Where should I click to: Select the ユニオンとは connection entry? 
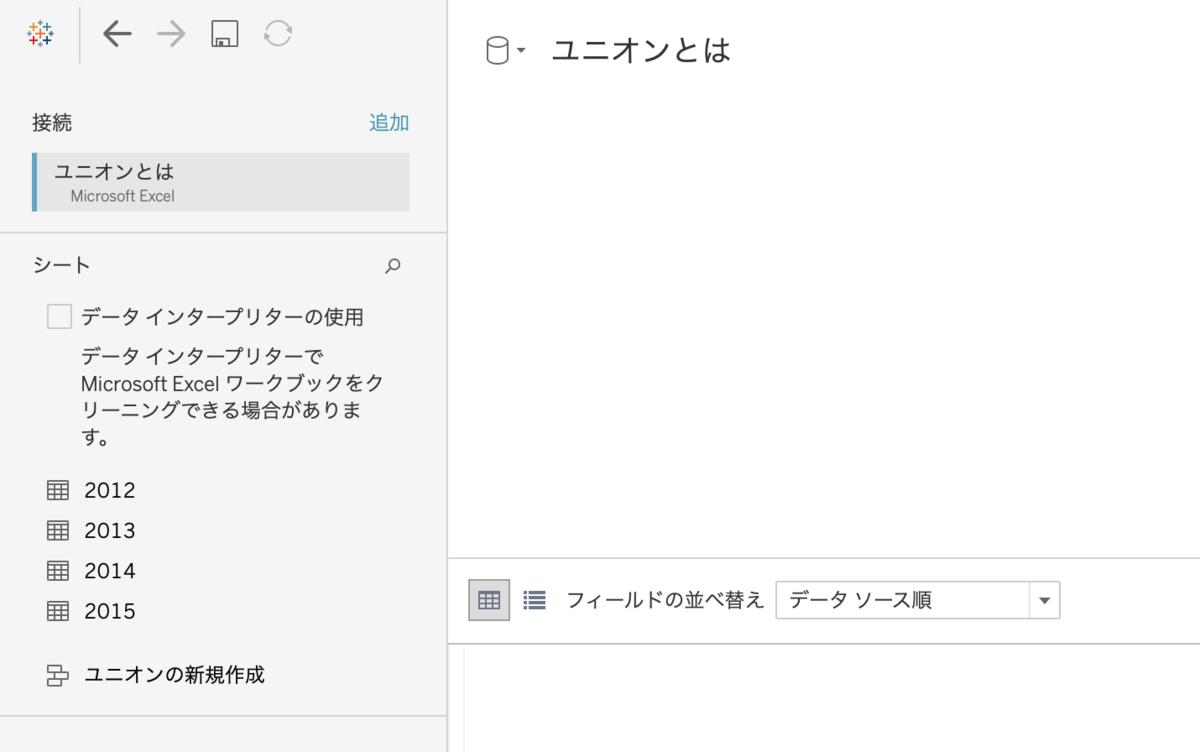pos(218,182)
